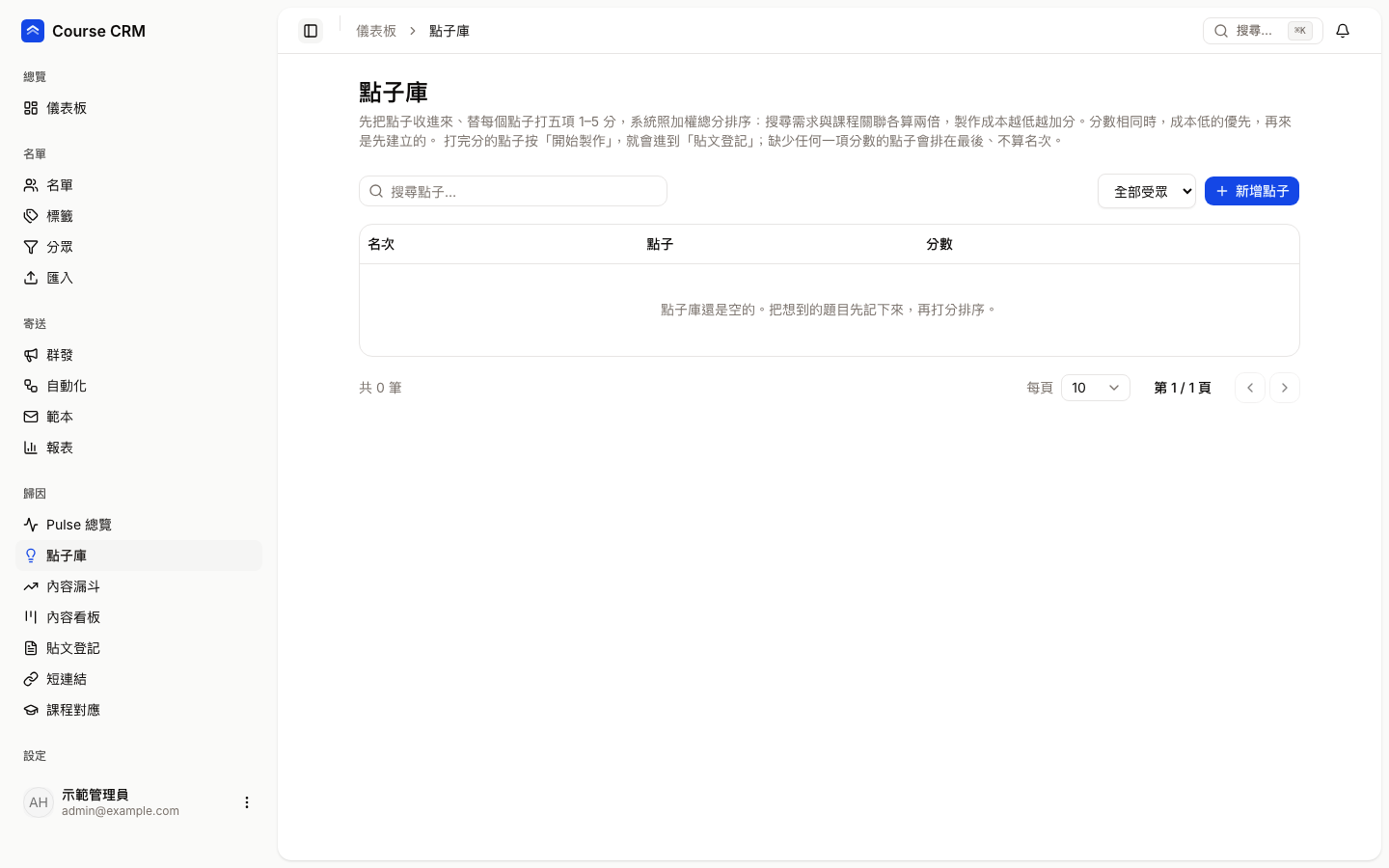Open the 每頁 10 rows dropdown

[x=1096, y=388]
